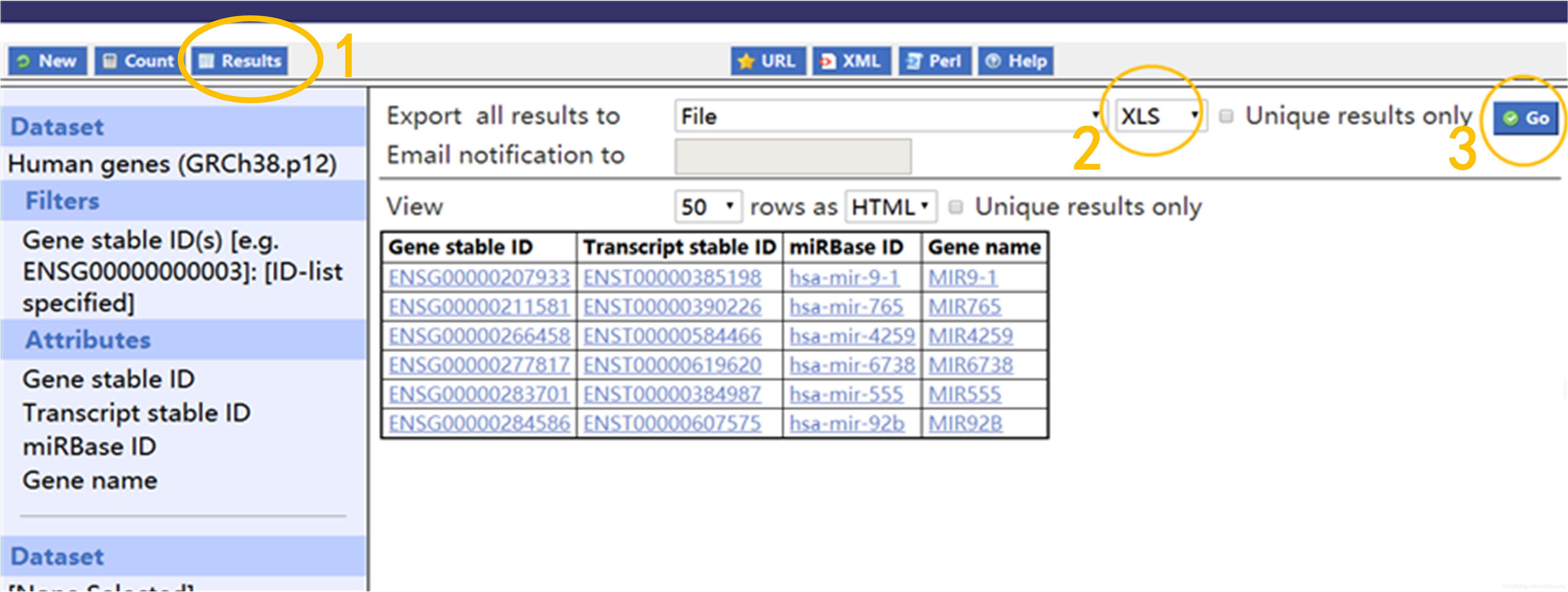Viewport: 1568px width, 592px height.
Task: Click the New query toolbar button
Action: (x=47, y=61)
